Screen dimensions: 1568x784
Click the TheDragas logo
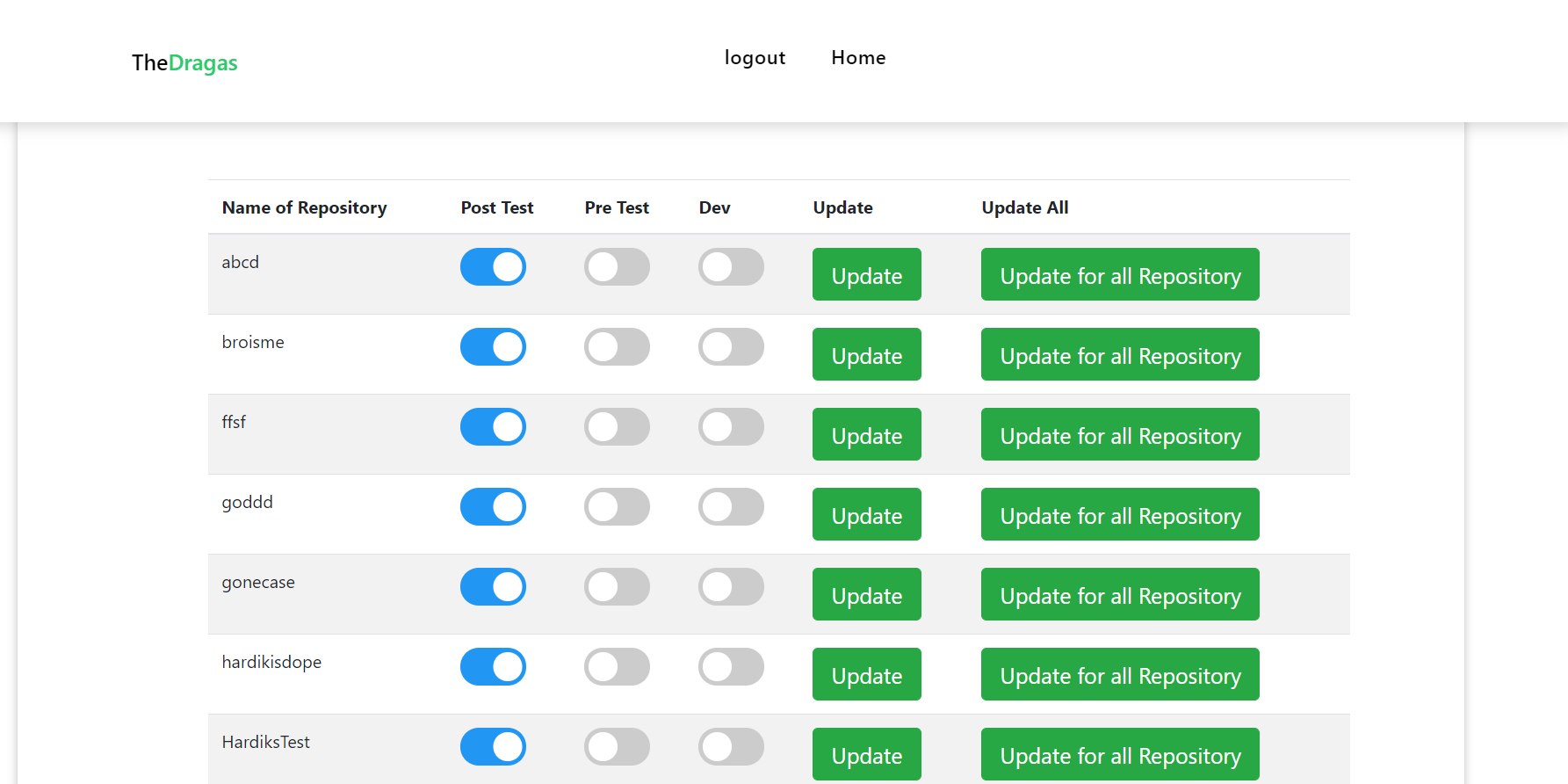click(184, 62)
